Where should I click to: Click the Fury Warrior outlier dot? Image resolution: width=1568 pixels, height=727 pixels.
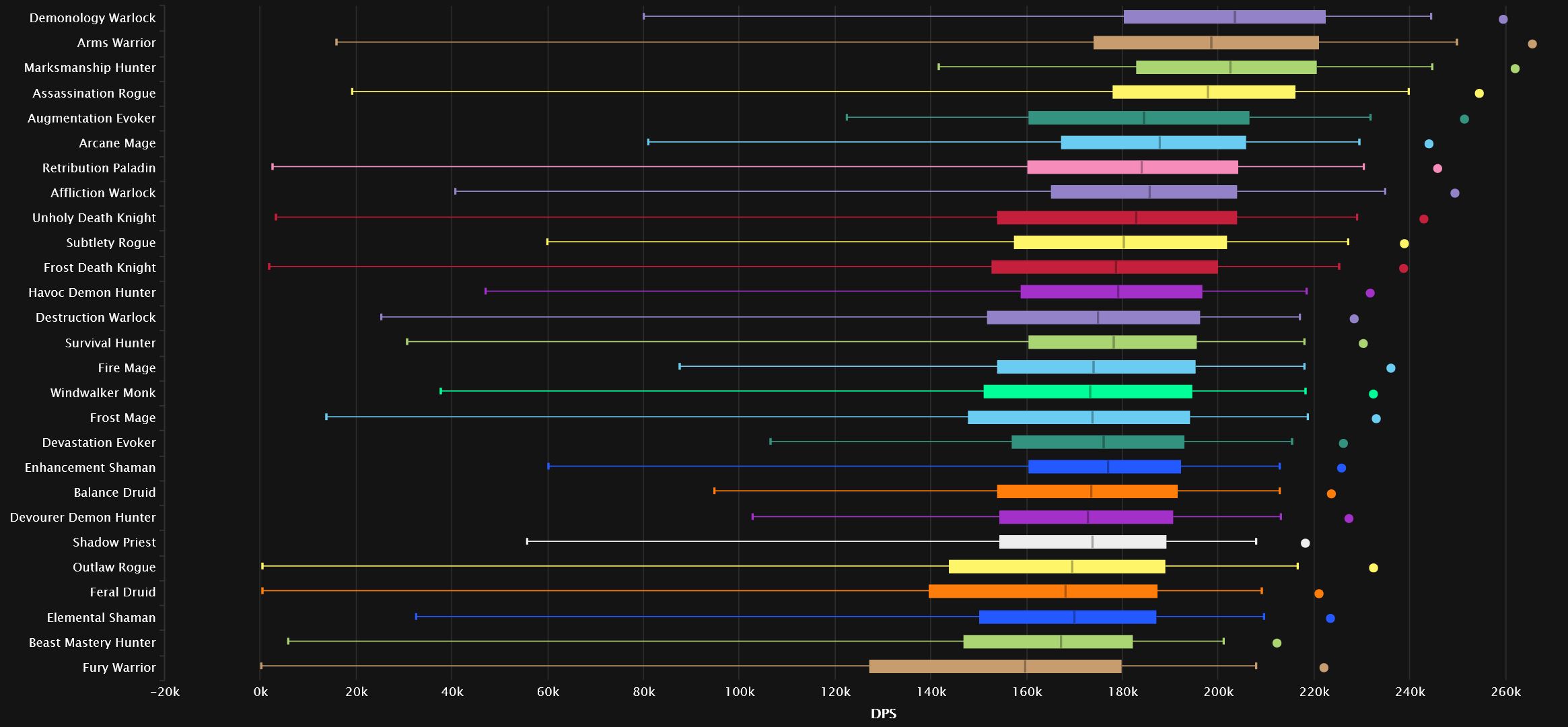pos(1324,668)
